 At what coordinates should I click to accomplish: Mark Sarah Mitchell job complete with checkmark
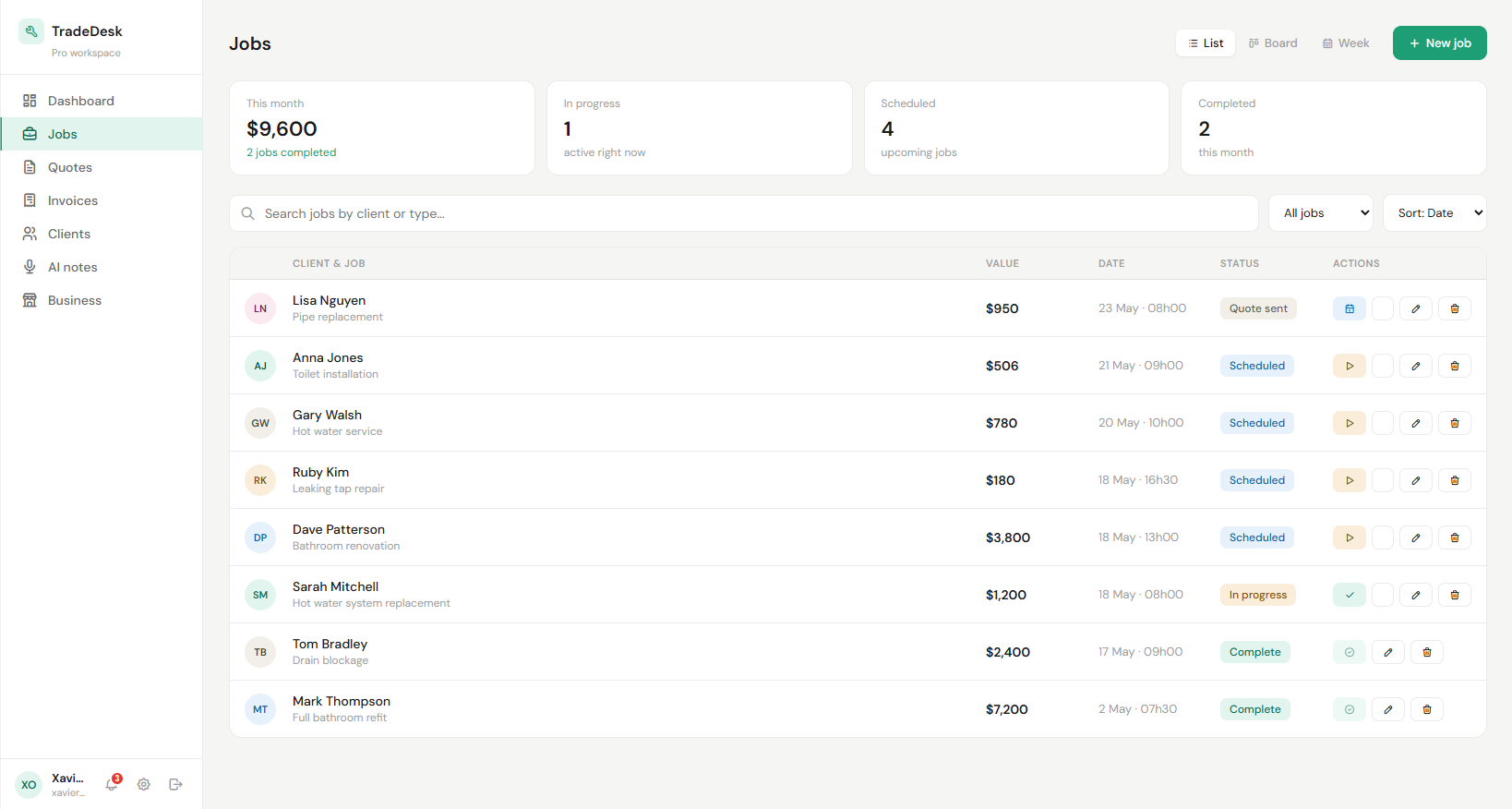point(1349,595)
